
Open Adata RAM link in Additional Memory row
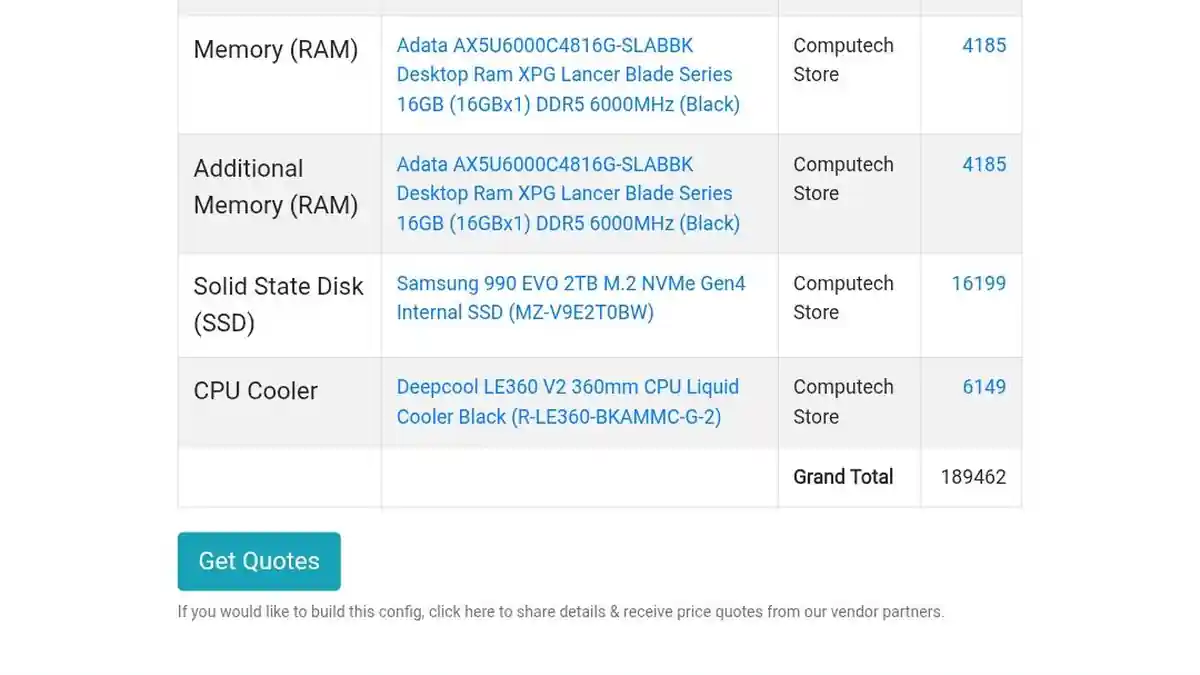(568, 194)
